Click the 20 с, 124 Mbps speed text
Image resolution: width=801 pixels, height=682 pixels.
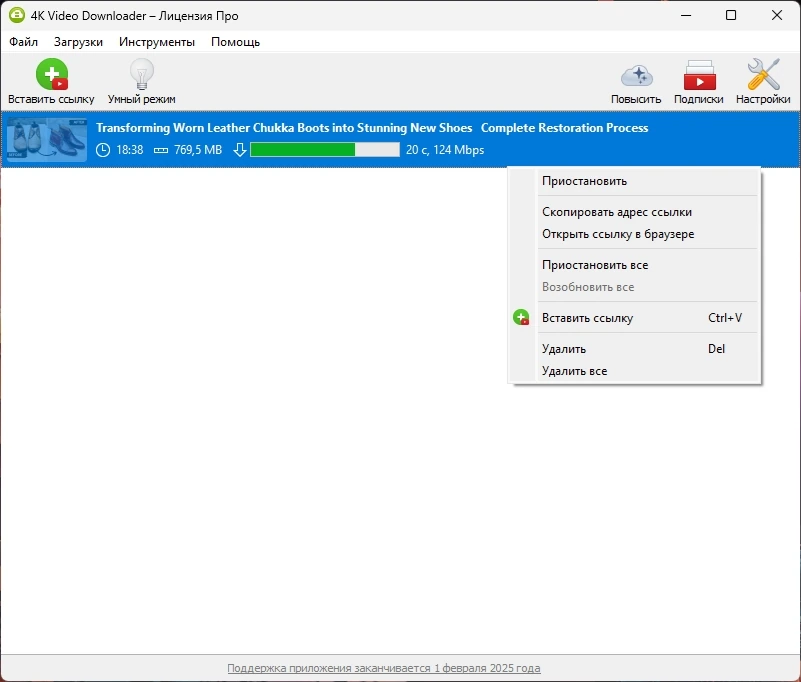445,150
